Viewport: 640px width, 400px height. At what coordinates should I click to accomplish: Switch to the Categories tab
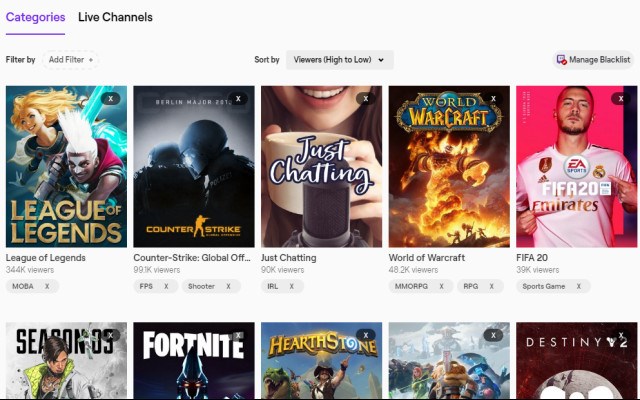pyautogui.click(x=36, y=18)
